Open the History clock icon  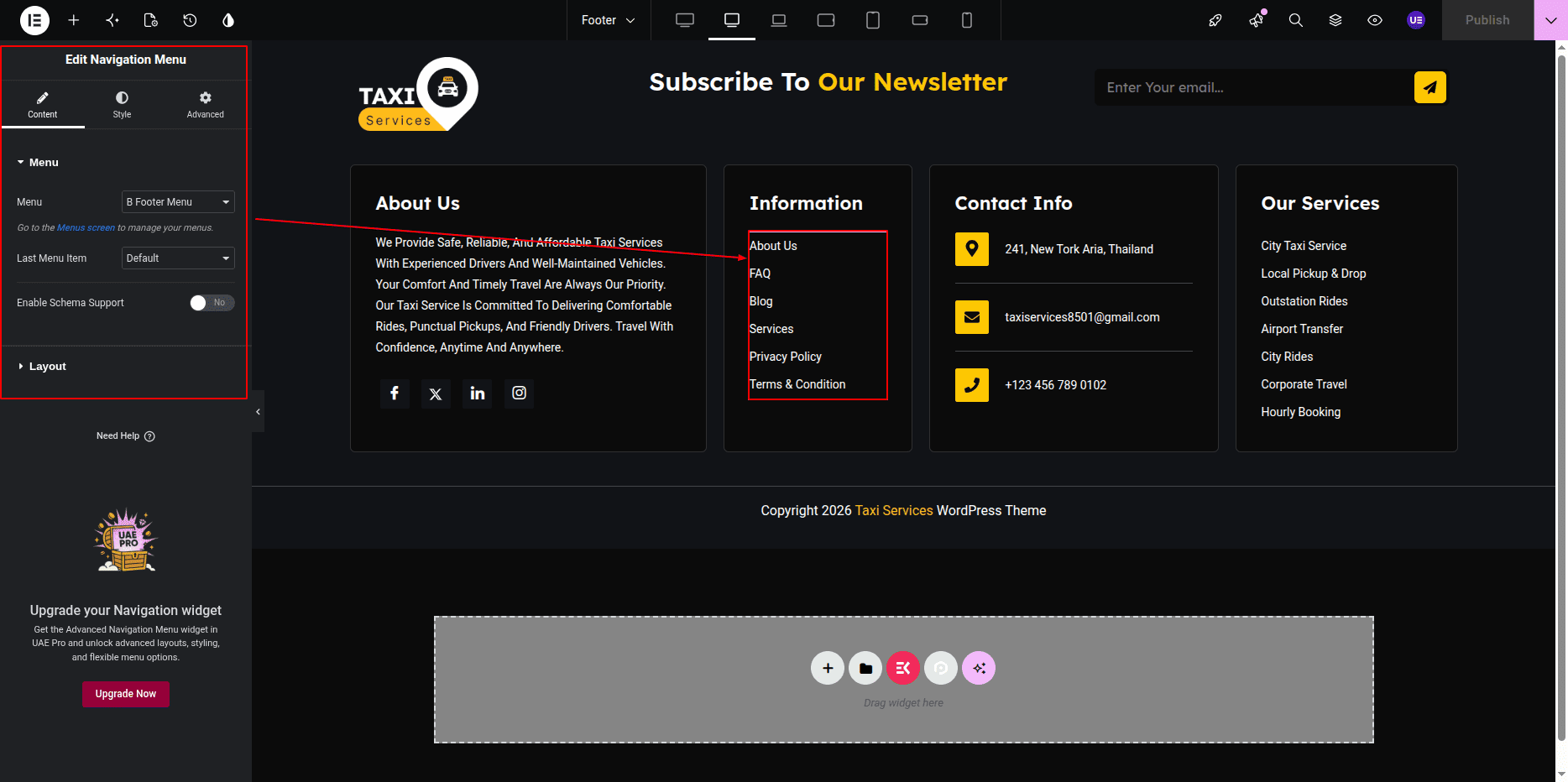coord(190,20)
